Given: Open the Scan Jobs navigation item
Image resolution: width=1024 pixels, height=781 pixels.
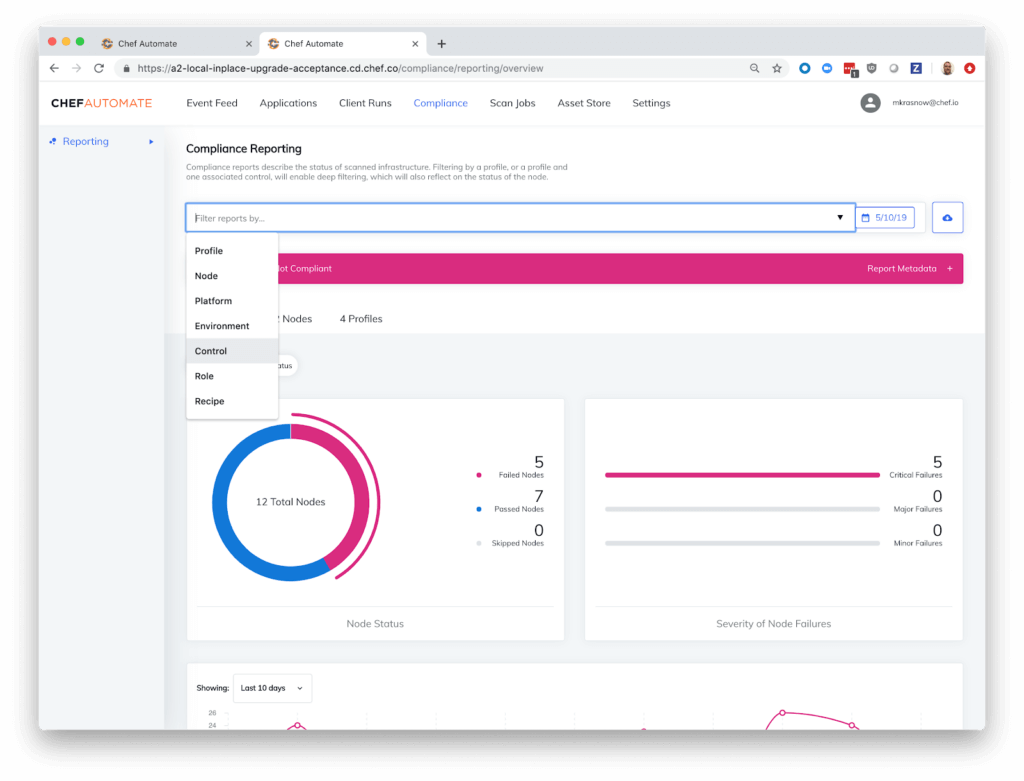Looking at the screenshot, I should [x=512, y=103].
